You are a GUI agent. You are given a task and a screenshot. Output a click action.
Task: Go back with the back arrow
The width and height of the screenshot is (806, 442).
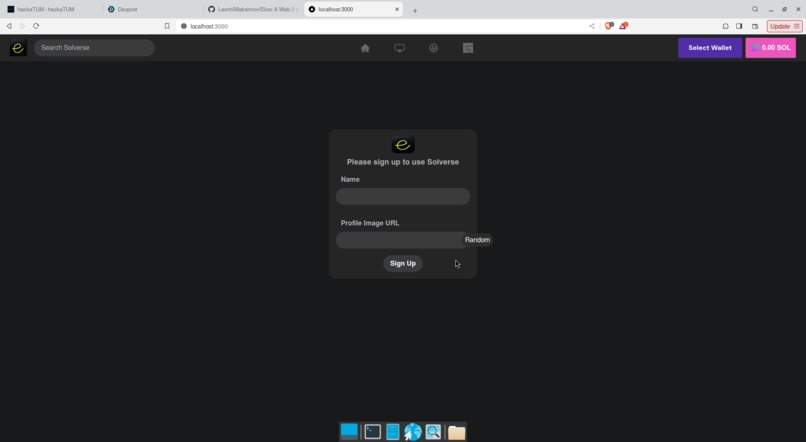tap(9, 26)
